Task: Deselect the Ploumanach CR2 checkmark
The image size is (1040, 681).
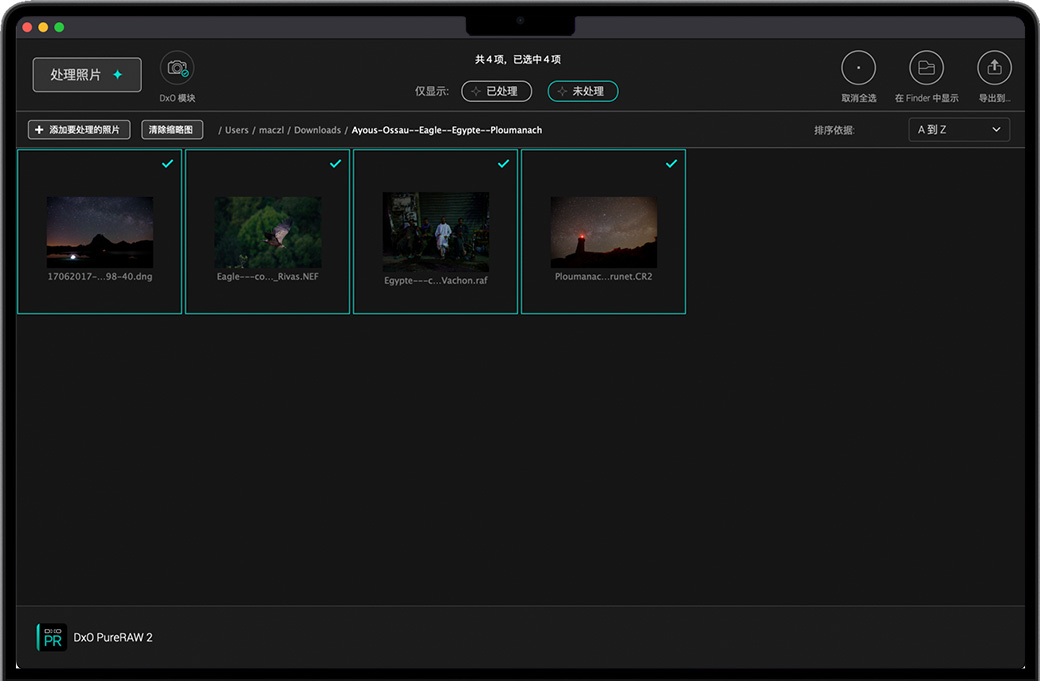Action: click(x=671, y=164)
